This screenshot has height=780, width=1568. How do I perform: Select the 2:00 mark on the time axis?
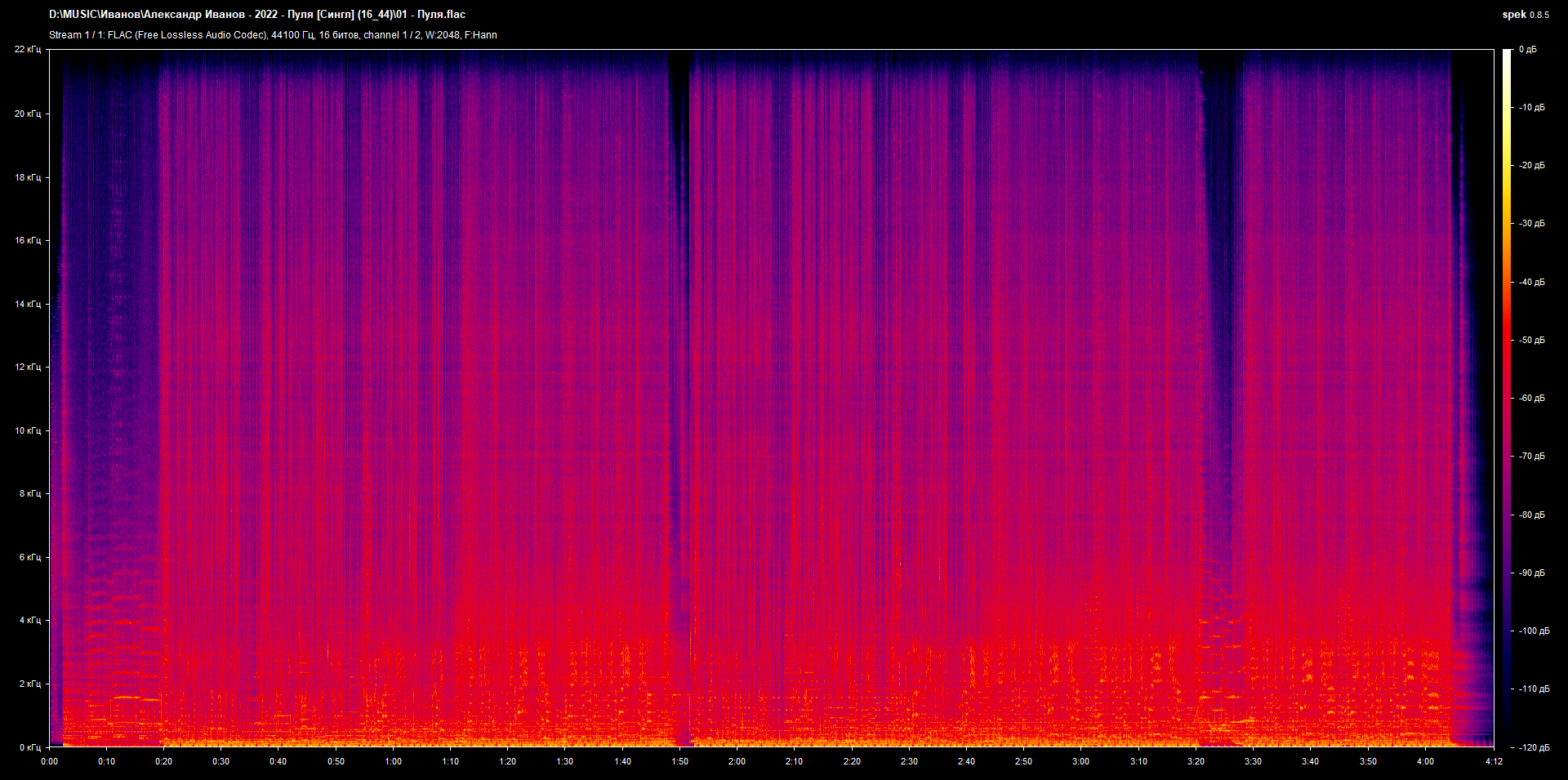[737, 761]
